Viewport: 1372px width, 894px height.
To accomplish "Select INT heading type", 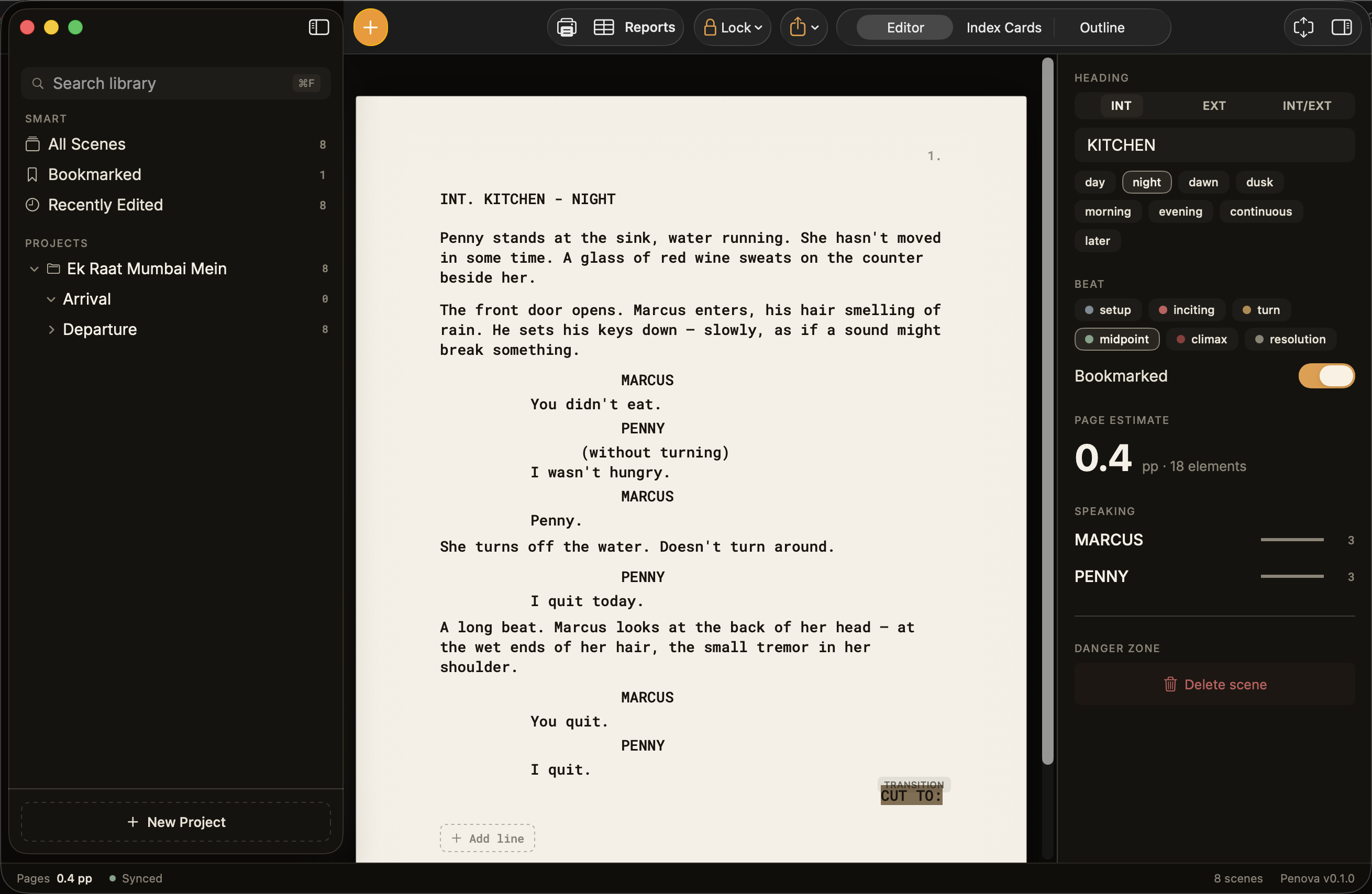I will (x=1121, y=105).
